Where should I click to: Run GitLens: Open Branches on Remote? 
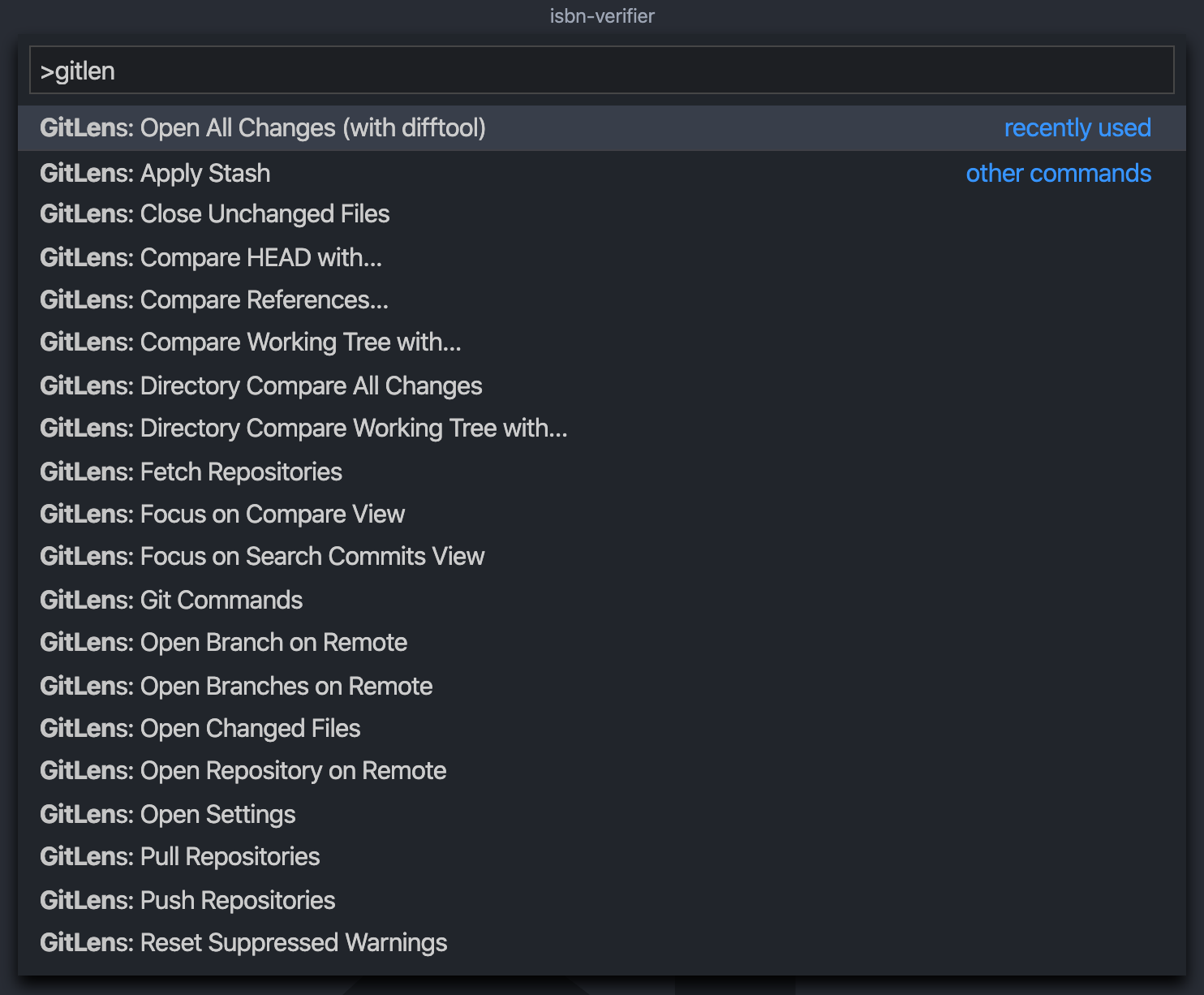click(x=236, y=686)
